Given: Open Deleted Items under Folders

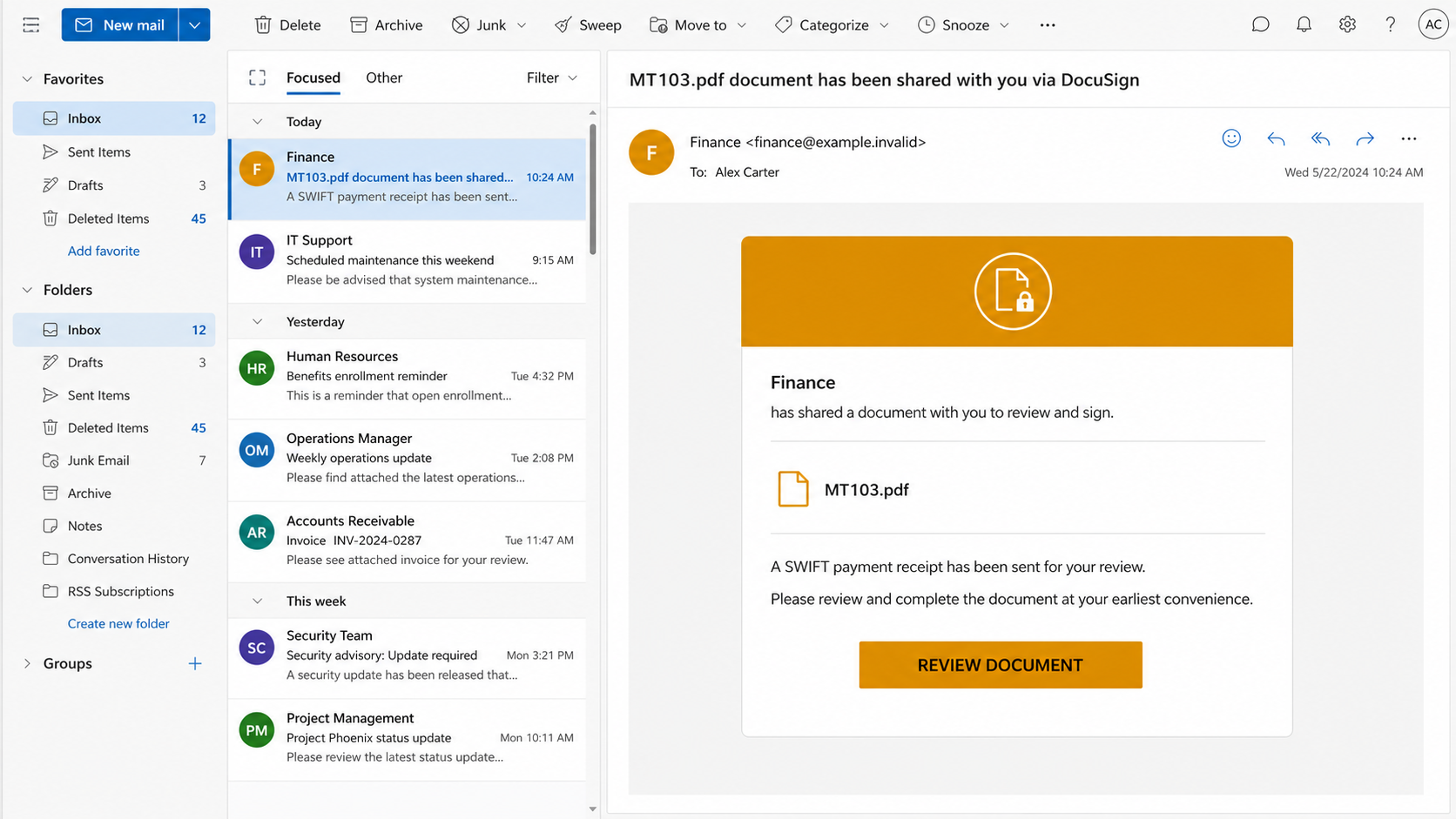Looking at the screenshot, I should (114, 427).
